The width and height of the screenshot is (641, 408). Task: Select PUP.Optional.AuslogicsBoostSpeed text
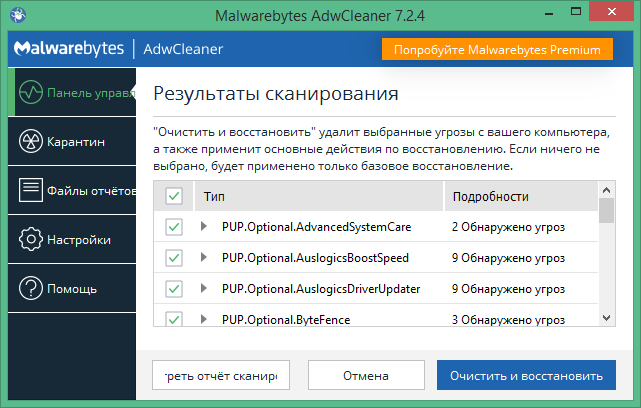pyautogui.click(x=315, y=258)
